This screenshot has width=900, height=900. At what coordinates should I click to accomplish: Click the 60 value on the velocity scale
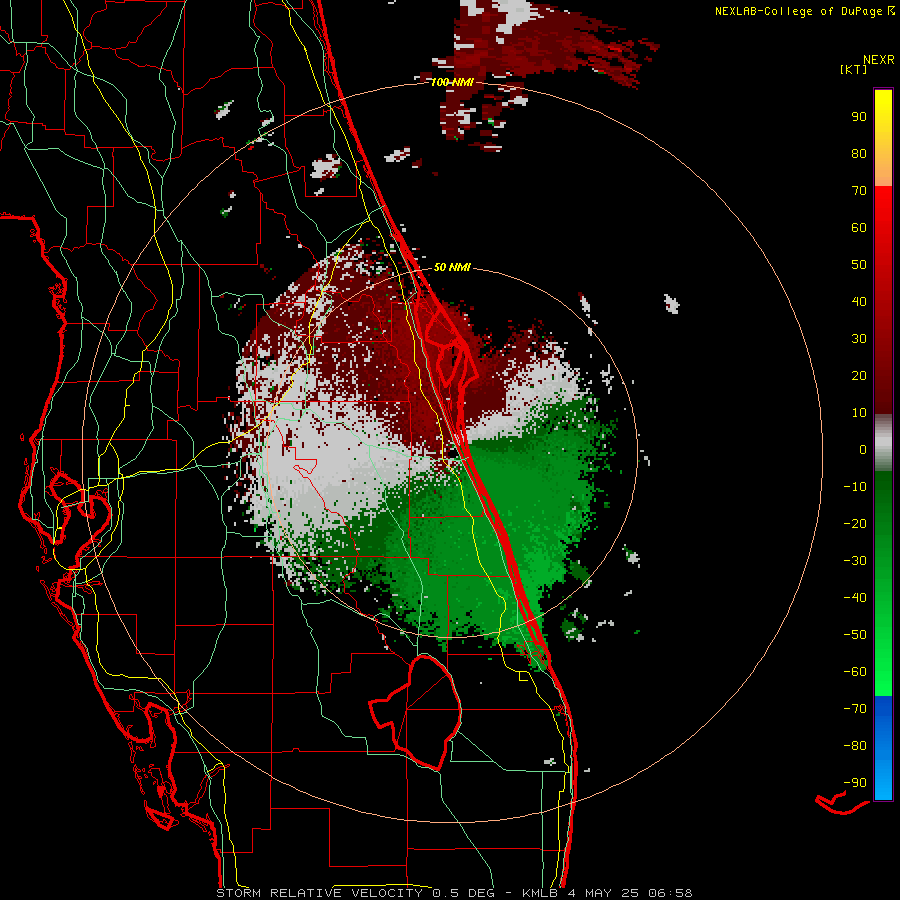[x=859, y=228]
